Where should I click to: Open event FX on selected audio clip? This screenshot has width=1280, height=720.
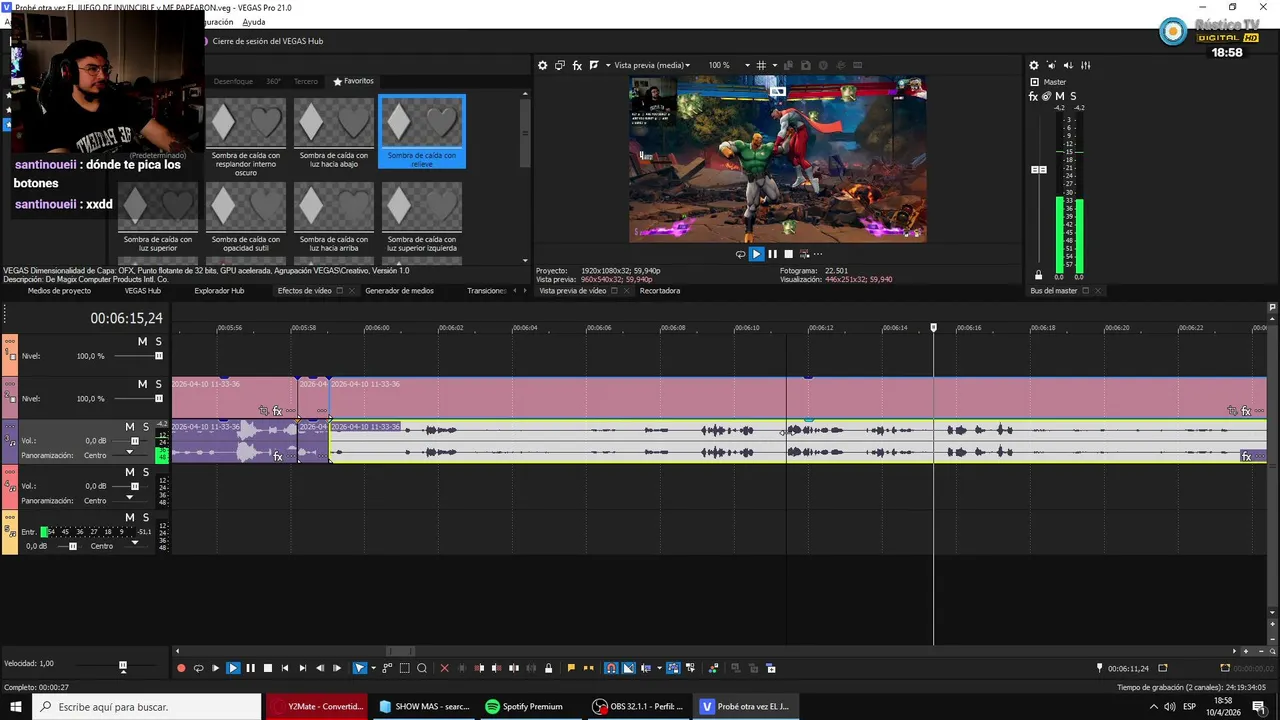click(1246, 457)
